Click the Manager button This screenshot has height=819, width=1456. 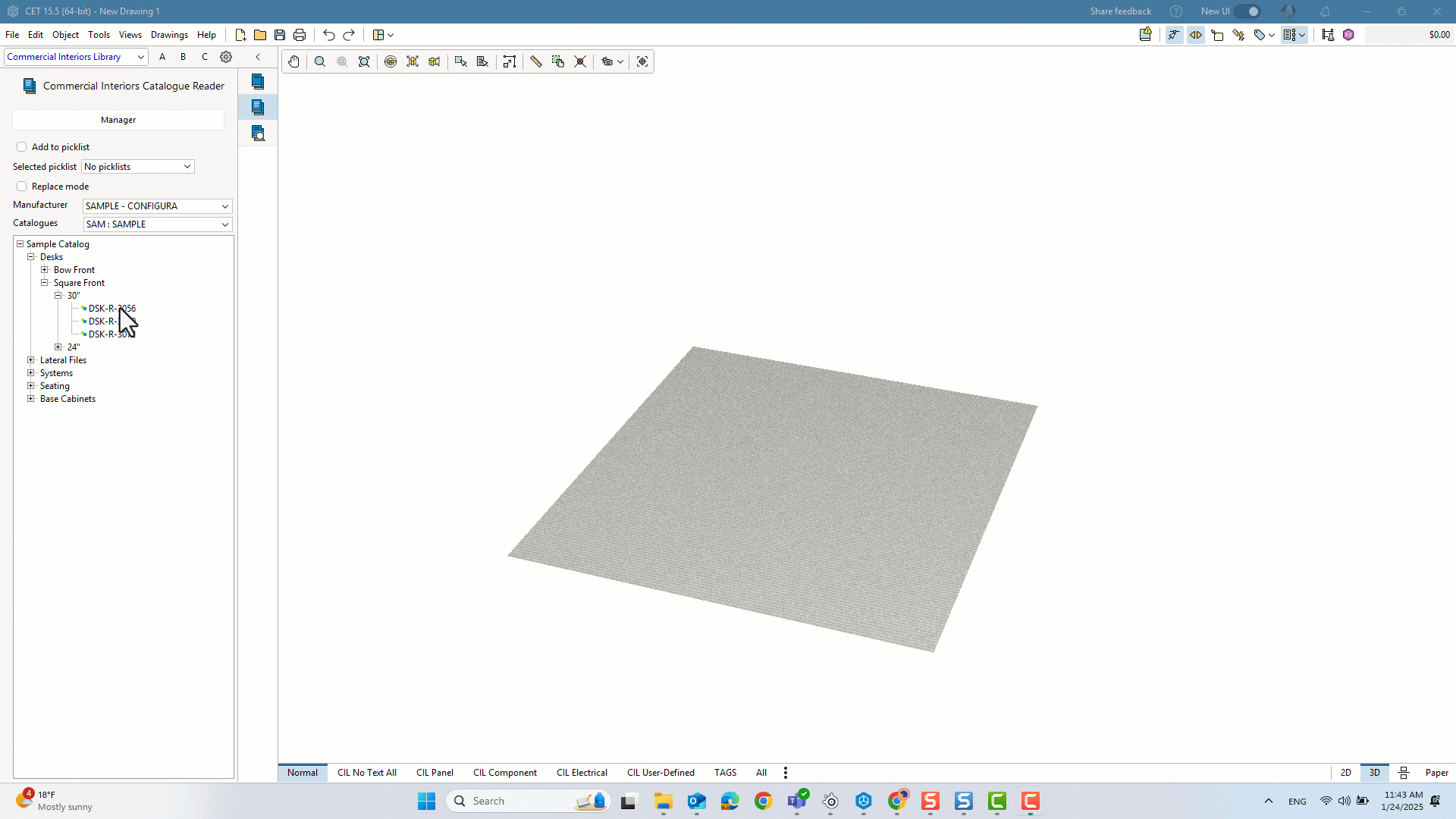coord(118,120)
